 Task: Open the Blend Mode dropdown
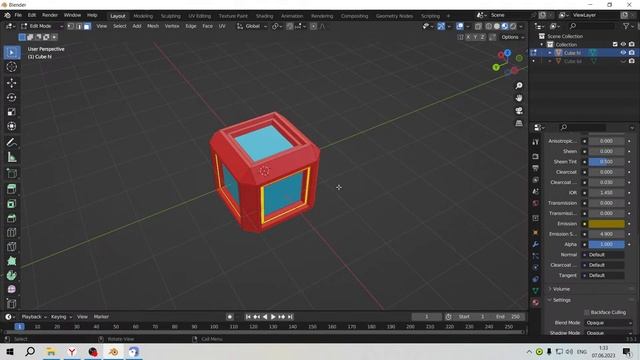click(608, 323)
